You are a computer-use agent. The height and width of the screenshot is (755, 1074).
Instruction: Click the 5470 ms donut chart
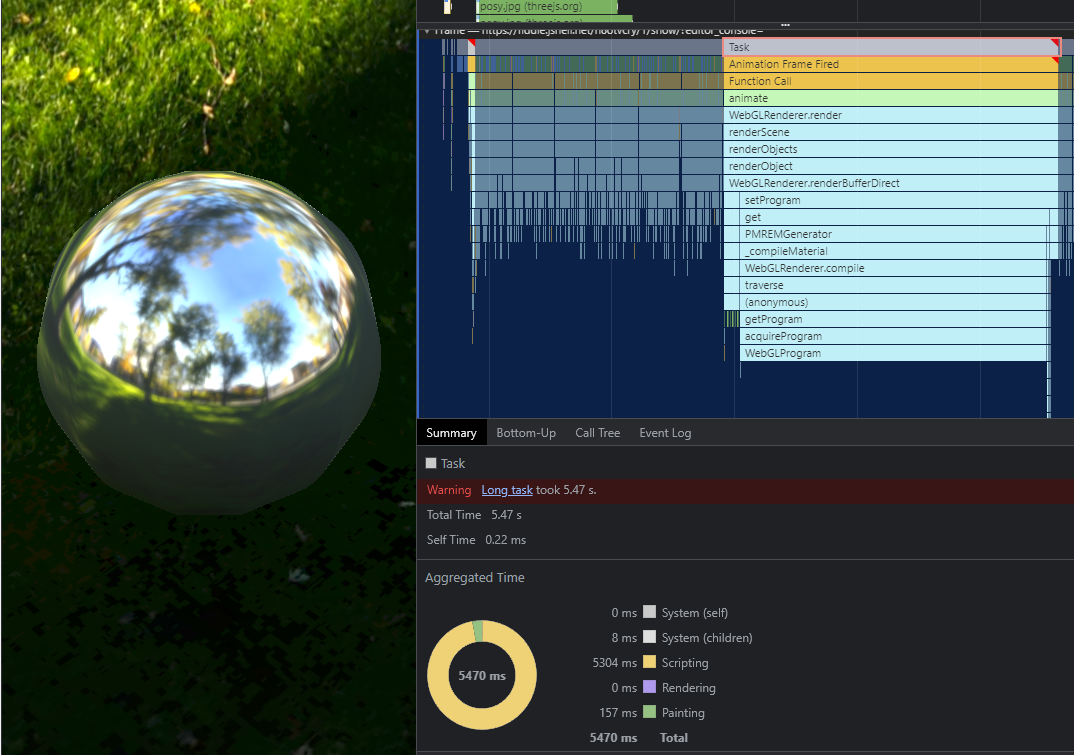click(x=482, y=675)
